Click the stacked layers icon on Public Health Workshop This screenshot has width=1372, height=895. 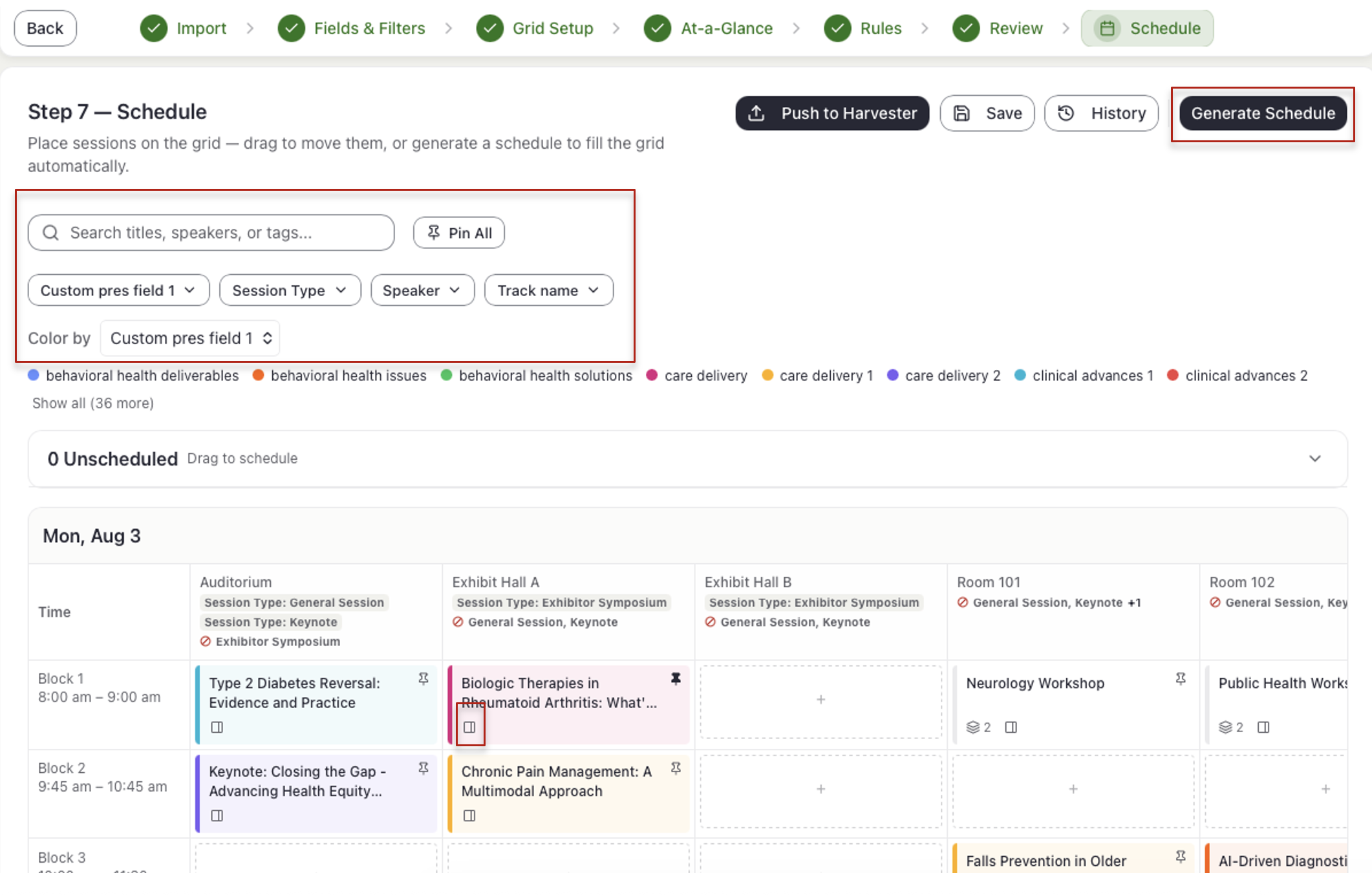point(1225,728)
